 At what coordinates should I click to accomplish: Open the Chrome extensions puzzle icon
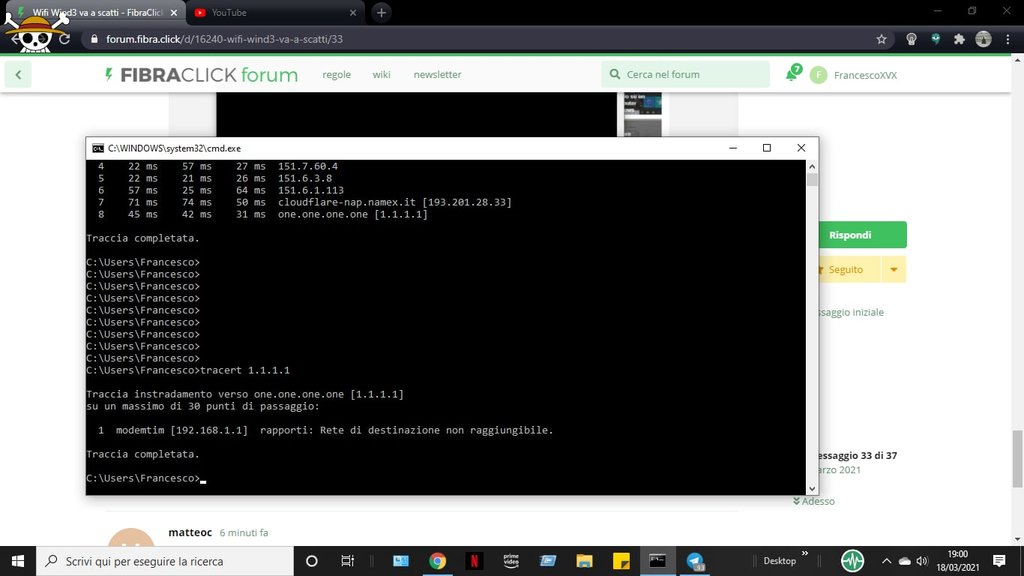point(959,39)
